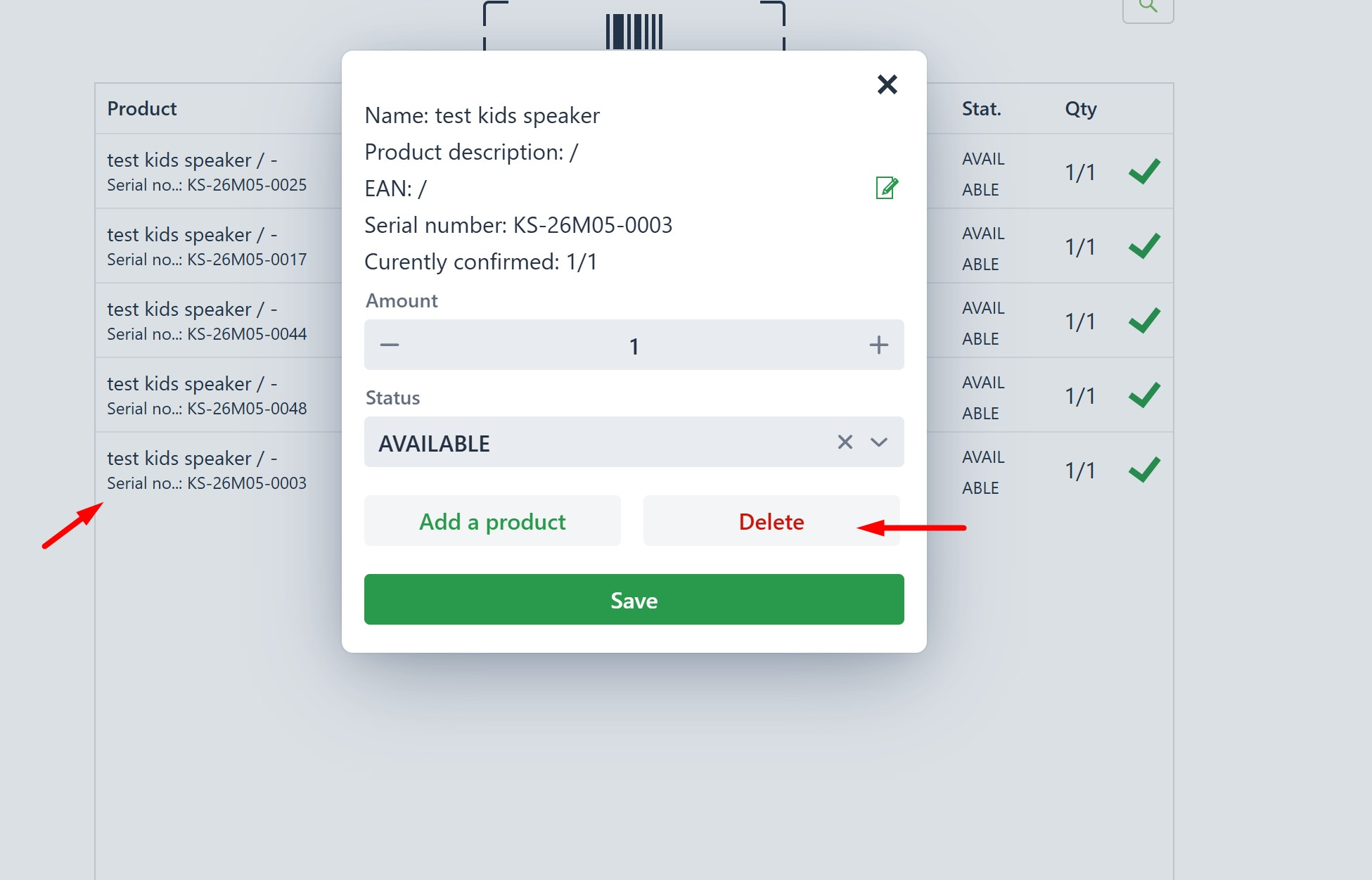This screenshot has height=880, width=1372.
Task: Decrease amount with the minus icon
Action: pyautogui.click(x=390, y=345)
